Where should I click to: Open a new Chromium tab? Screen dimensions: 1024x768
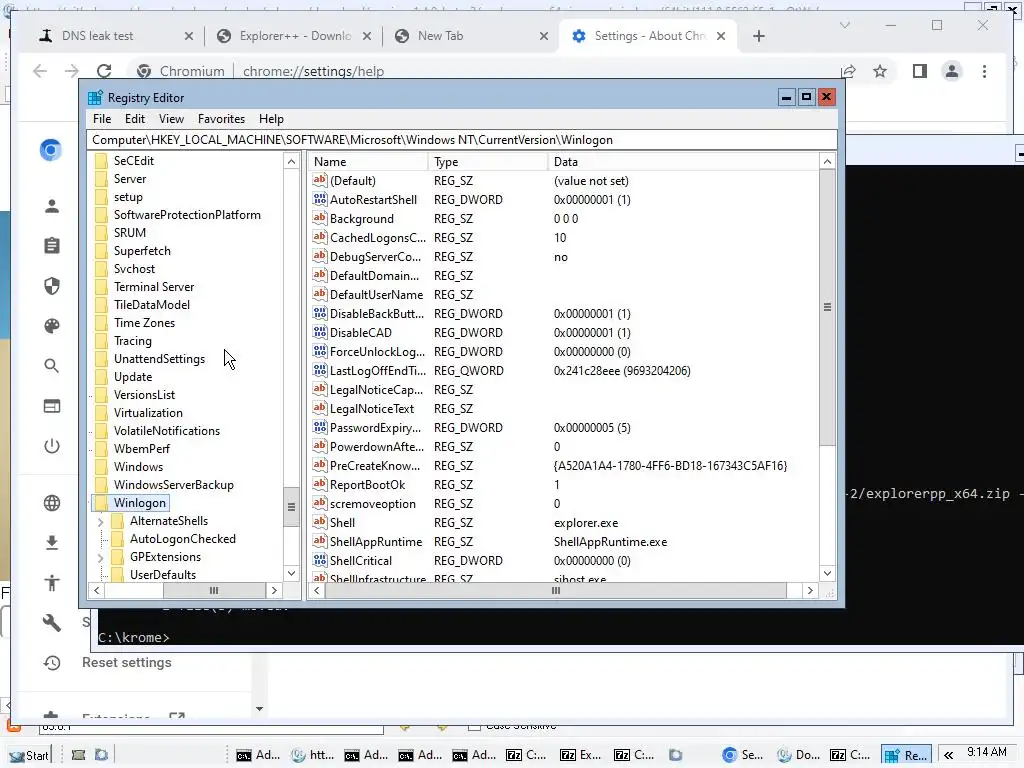pyautogui.click(x=759, y=36)
